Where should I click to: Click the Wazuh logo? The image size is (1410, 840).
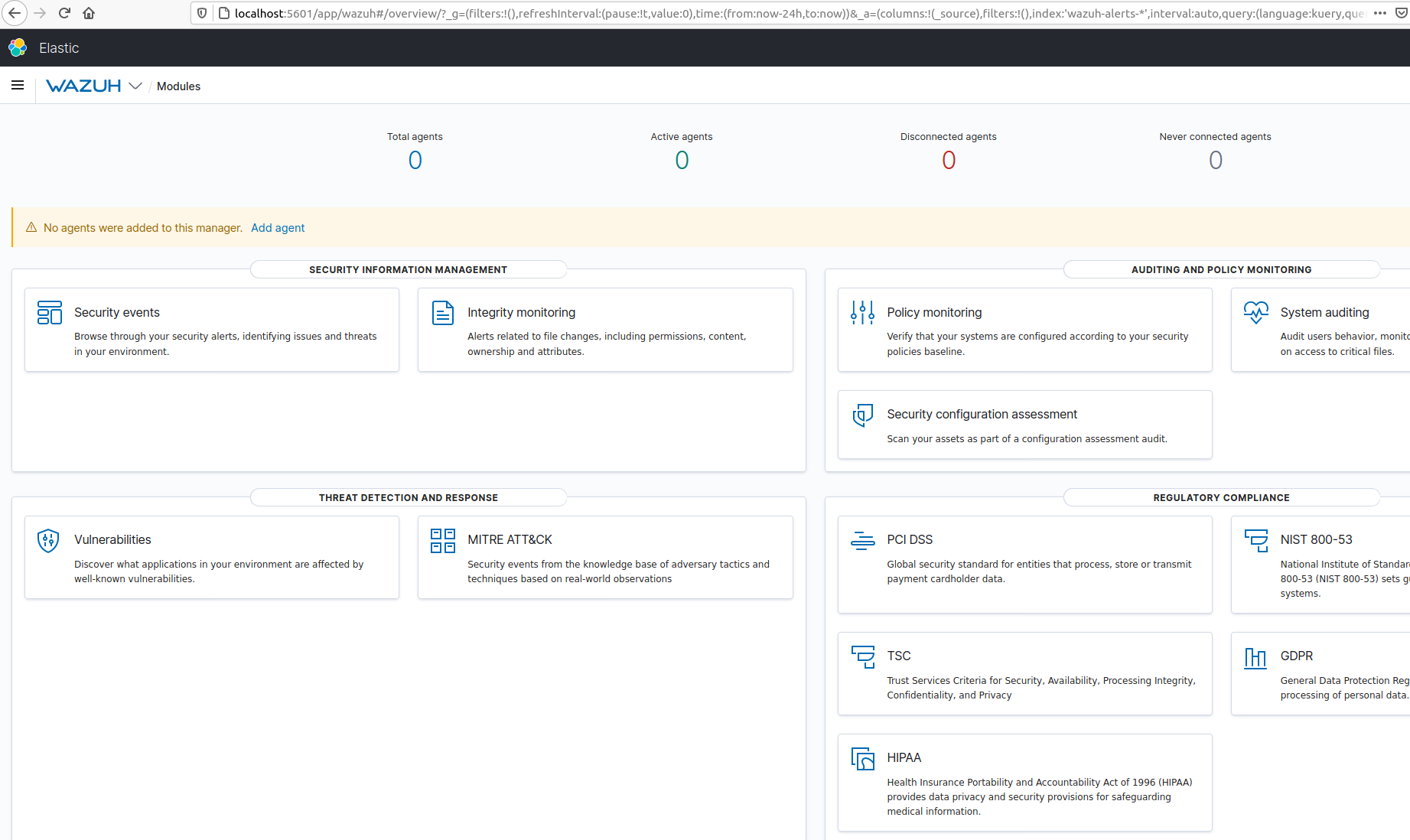pyautogui.click(x=83, y=86)
